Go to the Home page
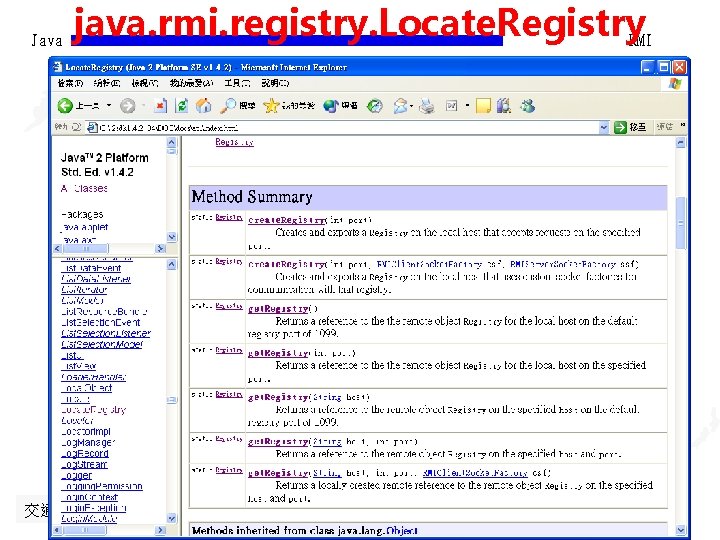This screenshot has height=540, width=720. point(203,106)
